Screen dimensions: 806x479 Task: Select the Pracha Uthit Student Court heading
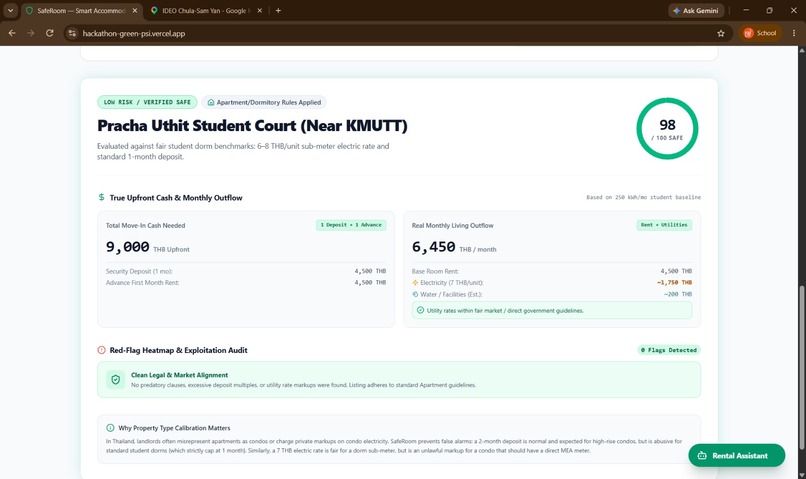(x=252, y=125)
